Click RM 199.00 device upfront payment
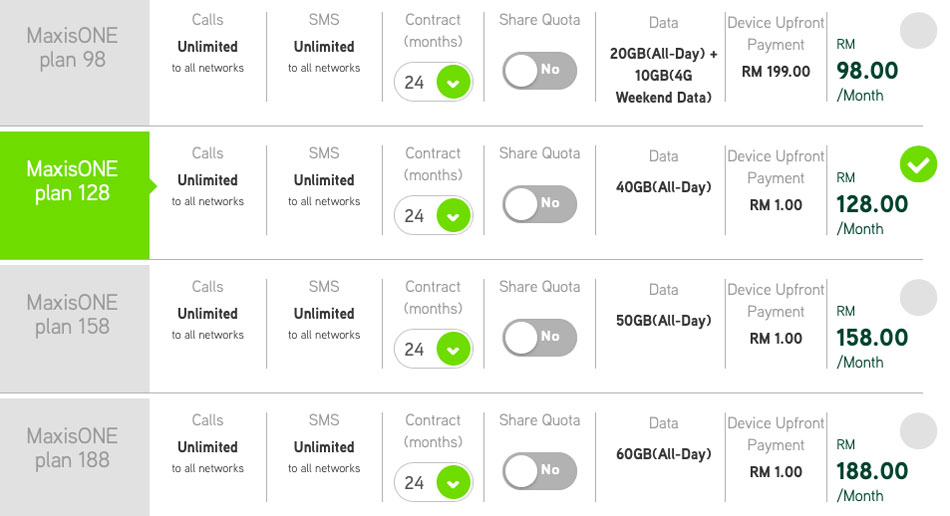The image size is (950, 516). [776, 71]
